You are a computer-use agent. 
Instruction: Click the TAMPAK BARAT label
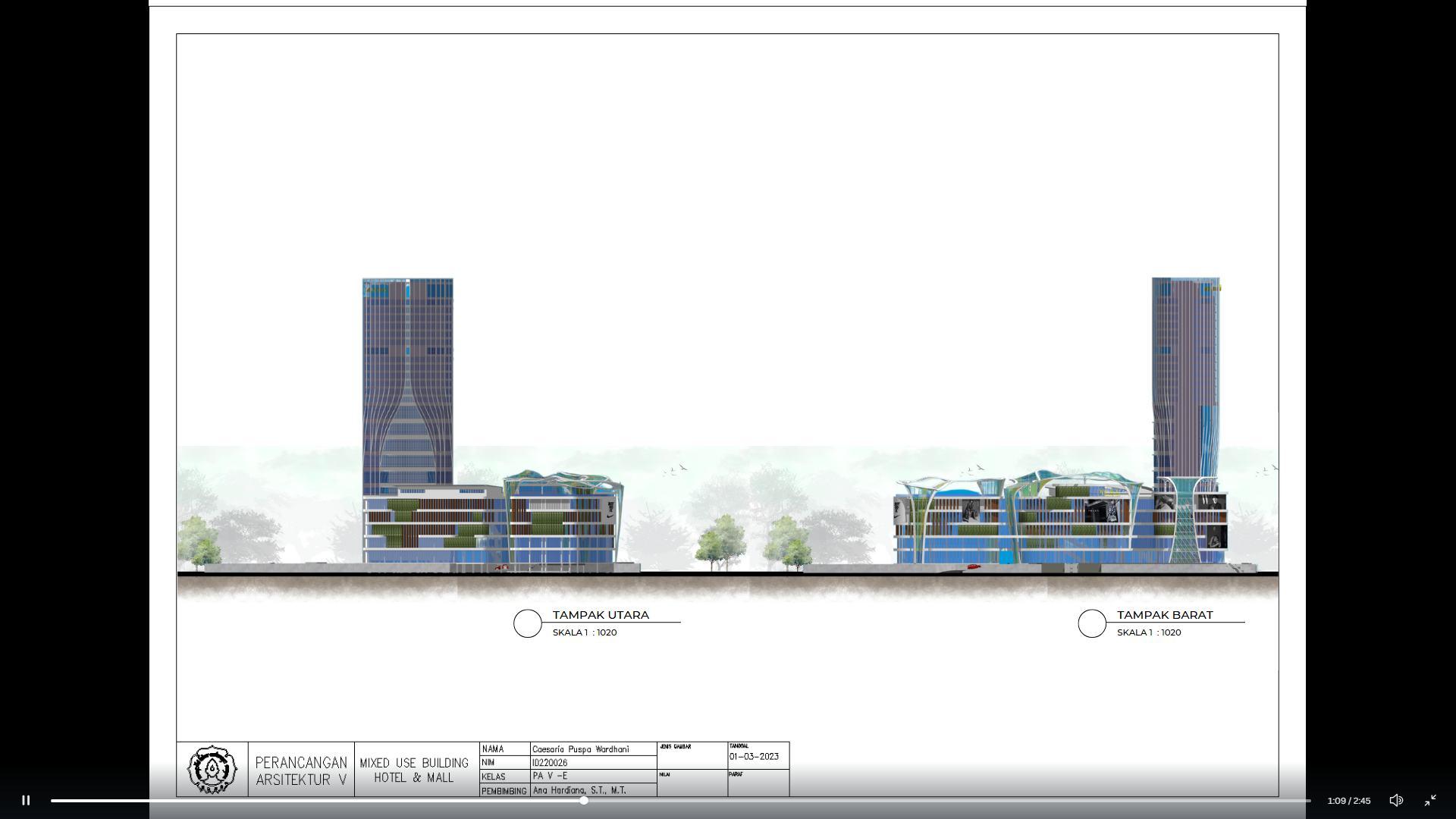(1165, 615)
